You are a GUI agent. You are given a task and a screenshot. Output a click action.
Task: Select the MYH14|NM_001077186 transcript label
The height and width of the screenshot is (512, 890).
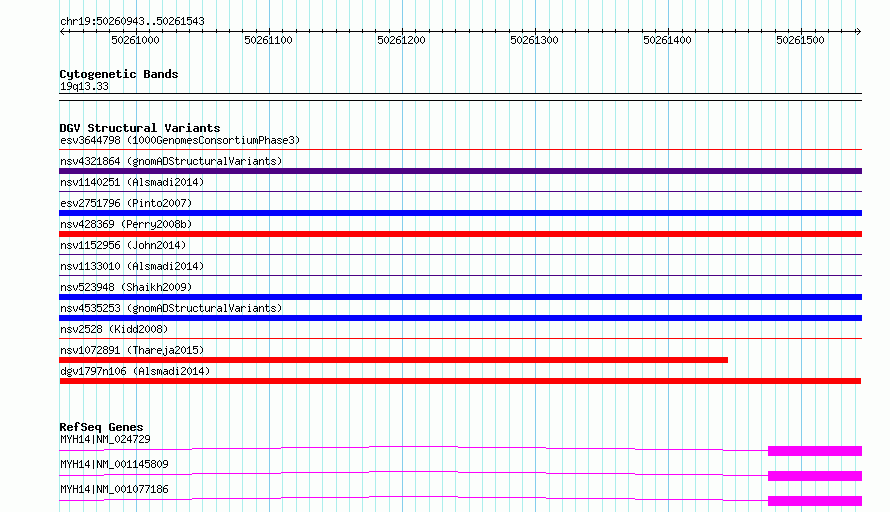click(114, 489)
